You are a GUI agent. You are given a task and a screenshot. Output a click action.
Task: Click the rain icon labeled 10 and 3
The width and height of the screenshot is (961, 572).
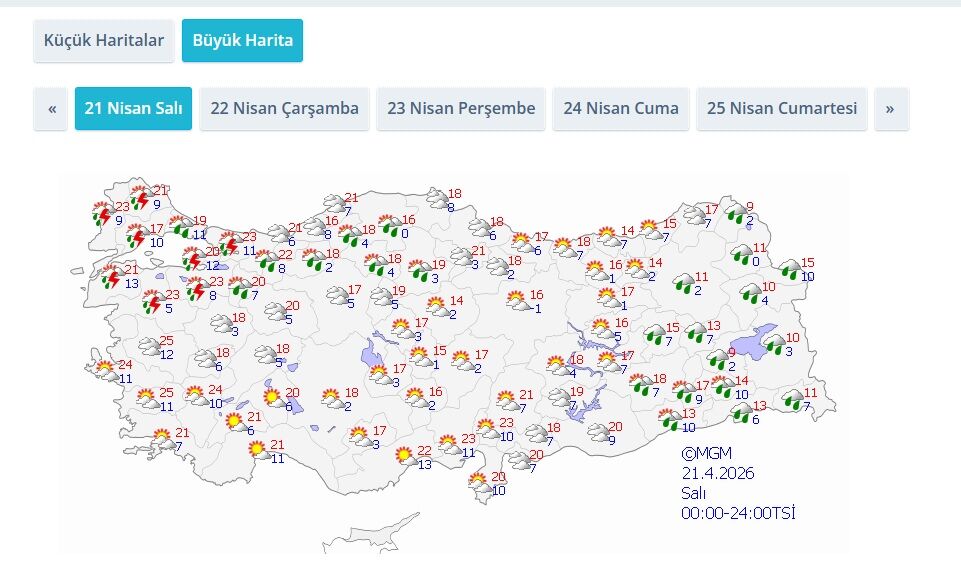pos(773,345)
